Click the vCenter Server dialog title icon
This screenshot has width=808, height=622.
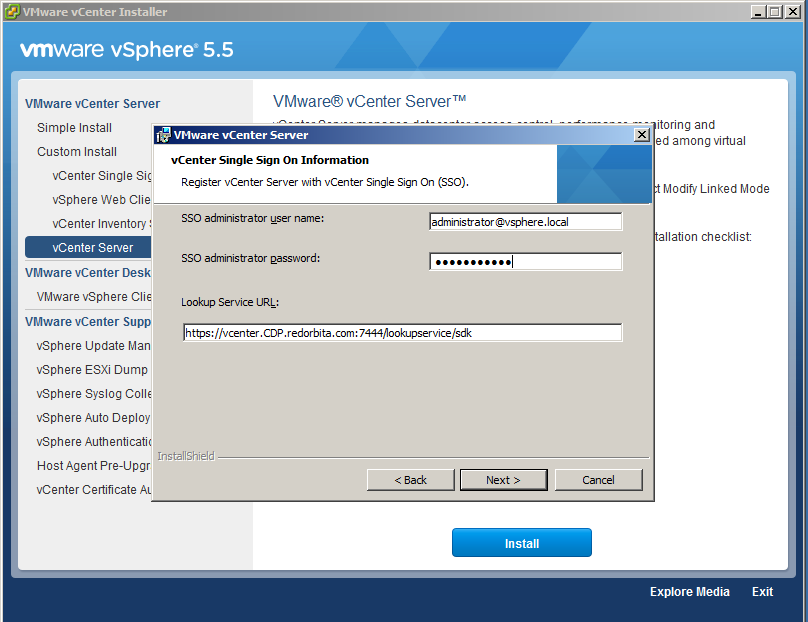point(163,135)
